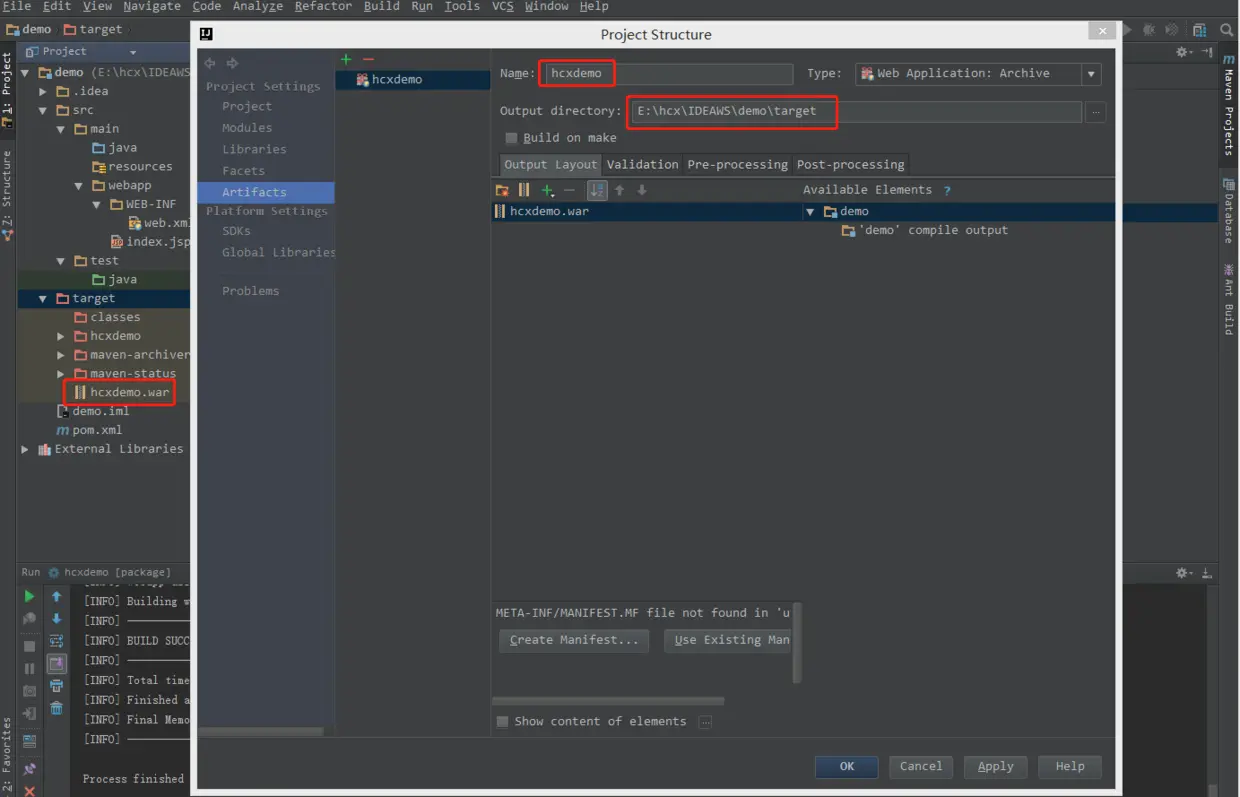Select Modules in Project Settings
The image size is (1240, 797).
(x=247, y=128)
